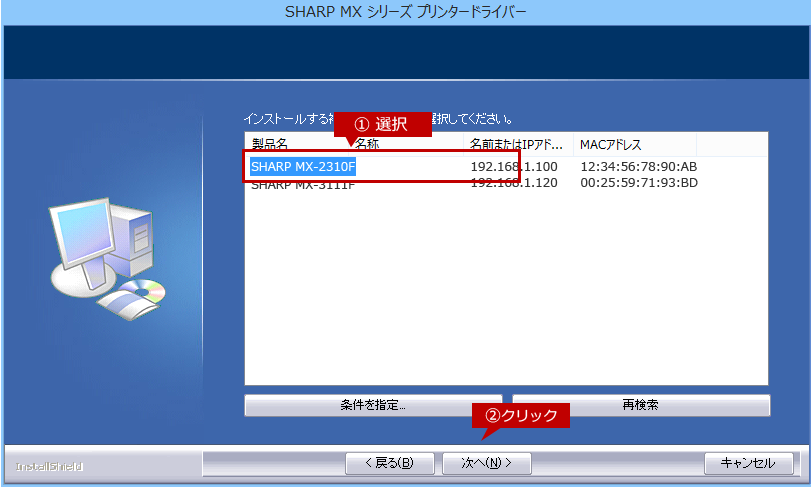Click the red ②クリック callout label
Screen dimensions: 811x487
pyautogui.click(x=520, y=415)
